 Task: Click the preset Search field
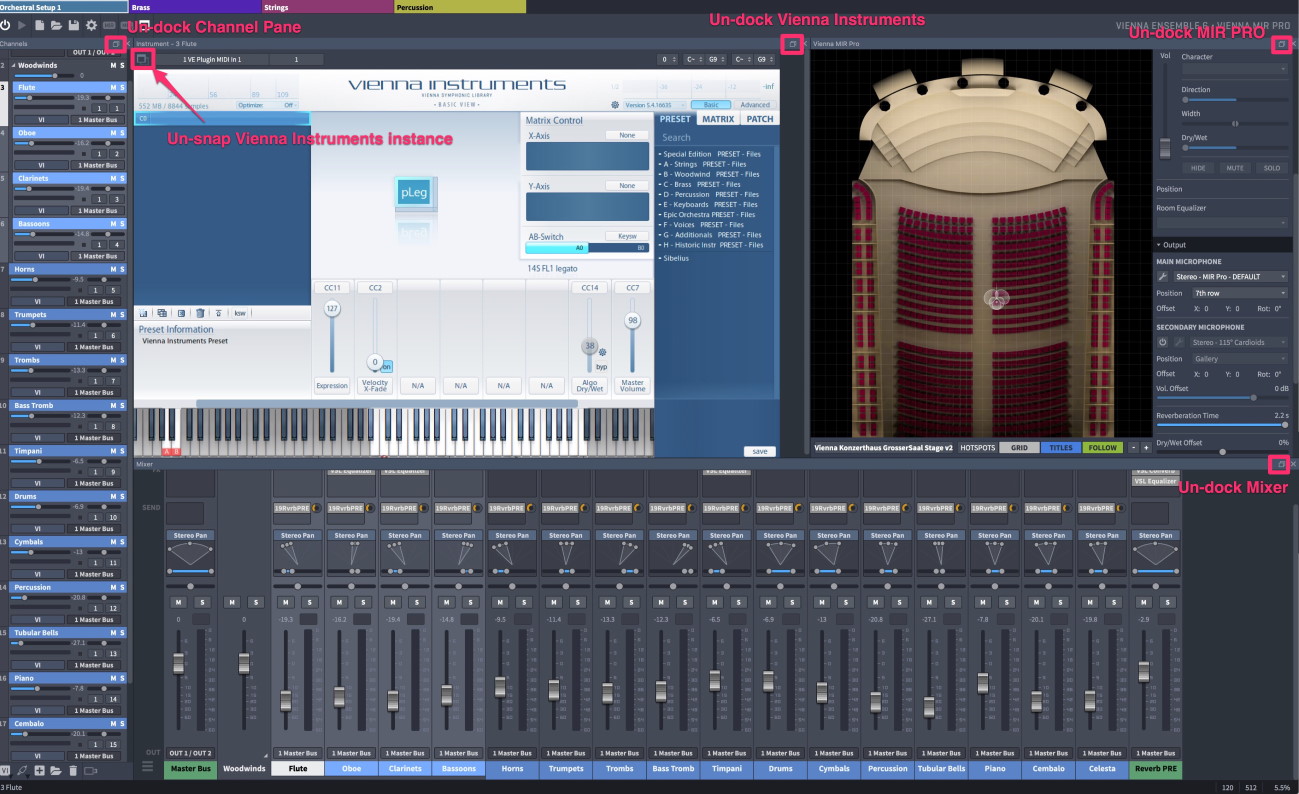pyautogui.click(x=717, y=137)
